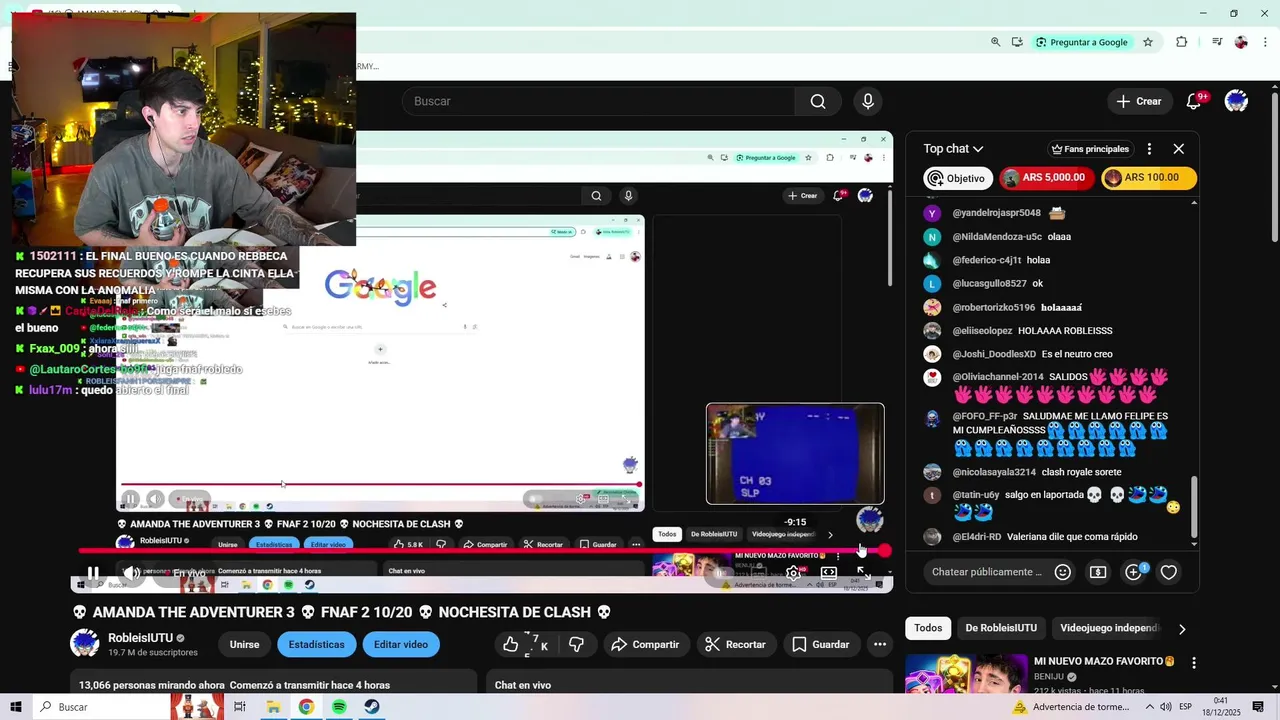Dislike the video with thumbs down

tap(576, 645)
